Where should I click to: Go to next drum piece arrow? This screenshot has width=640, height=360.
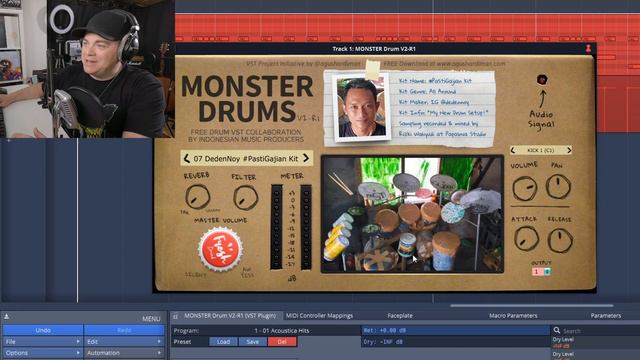coord(569,150)
